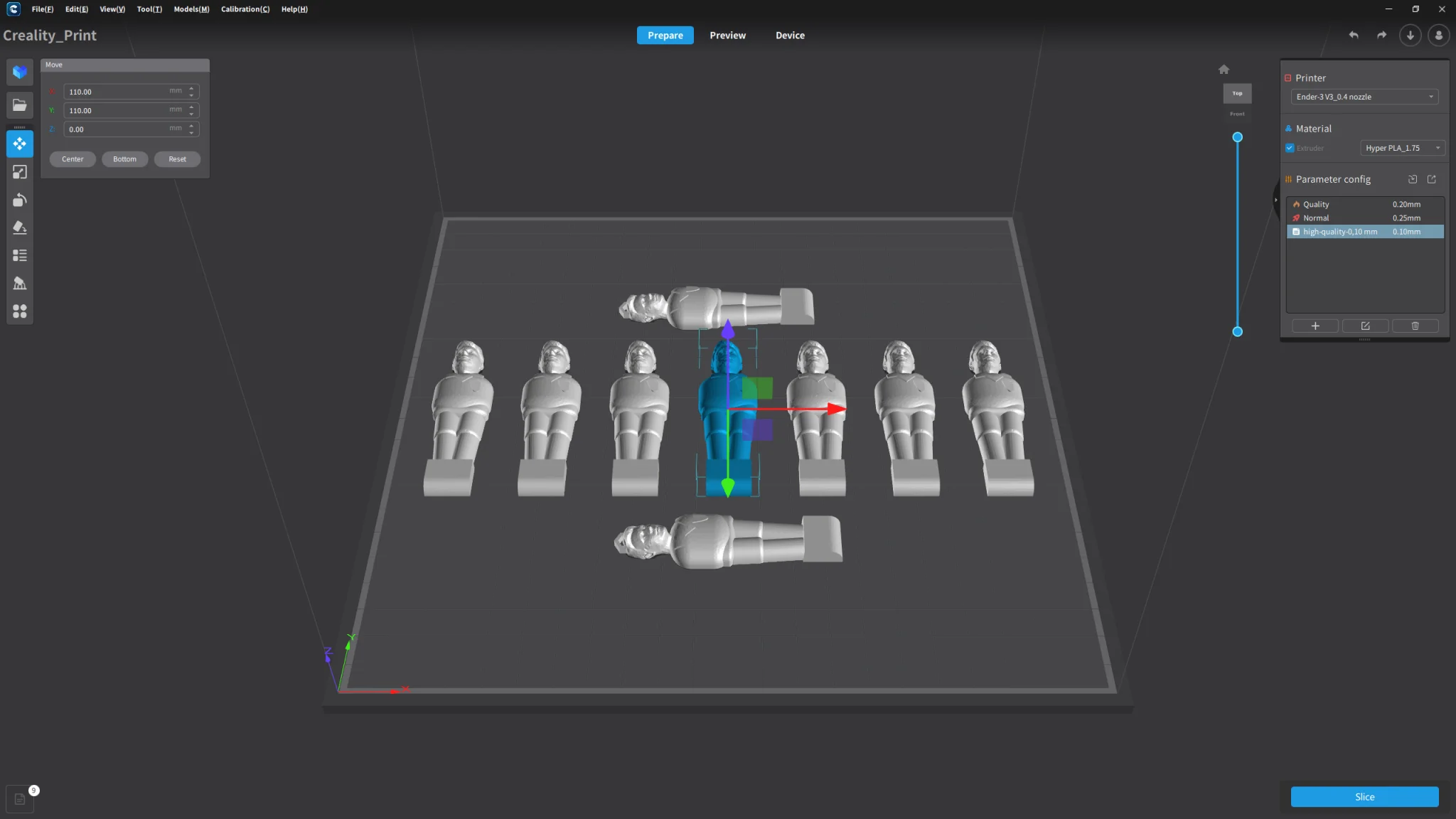1456x819 pixels.
Task: Open the lay-flat placement tool
Action: click(x=19, y=227)
